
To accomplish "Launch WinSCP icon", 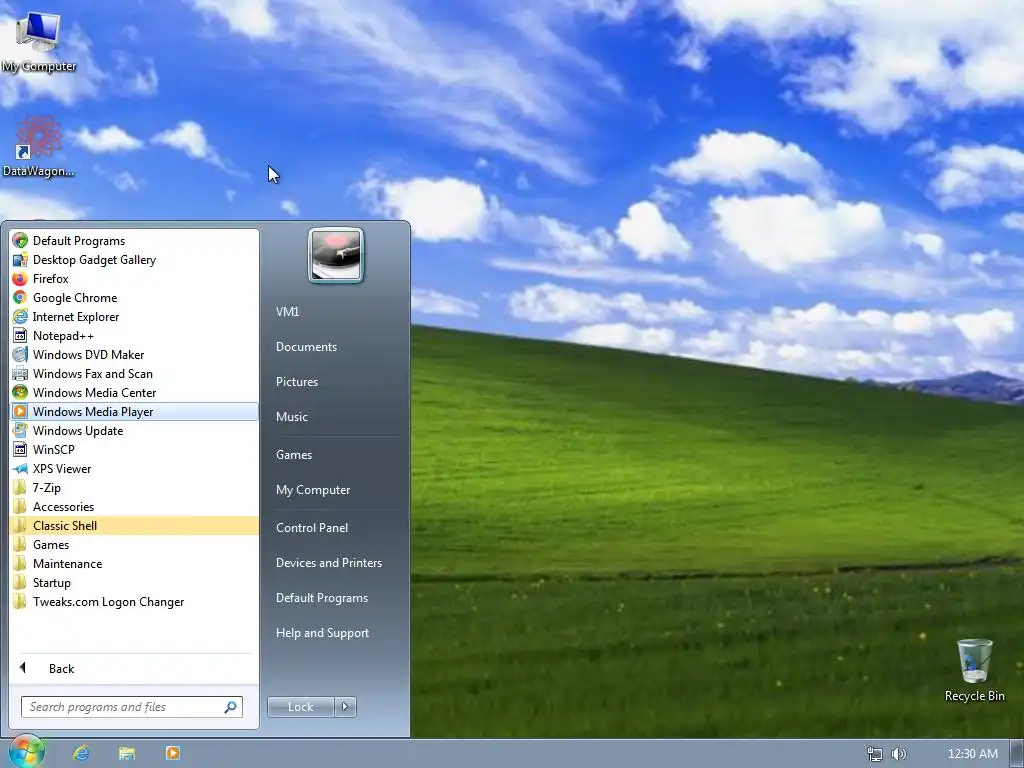I will (20, 449).
